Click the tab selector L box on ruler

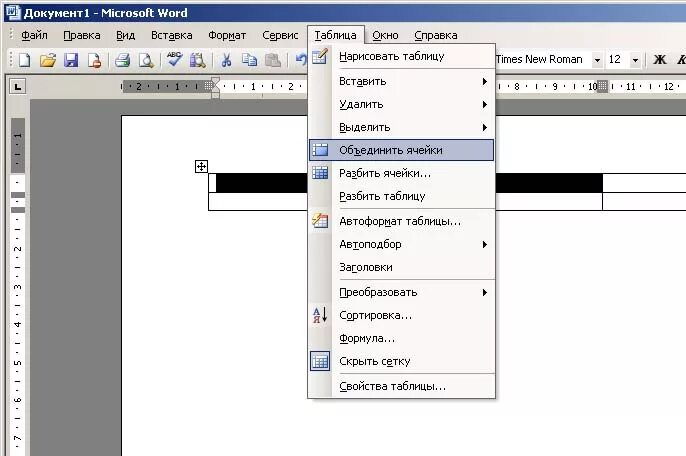coord(18,86)
